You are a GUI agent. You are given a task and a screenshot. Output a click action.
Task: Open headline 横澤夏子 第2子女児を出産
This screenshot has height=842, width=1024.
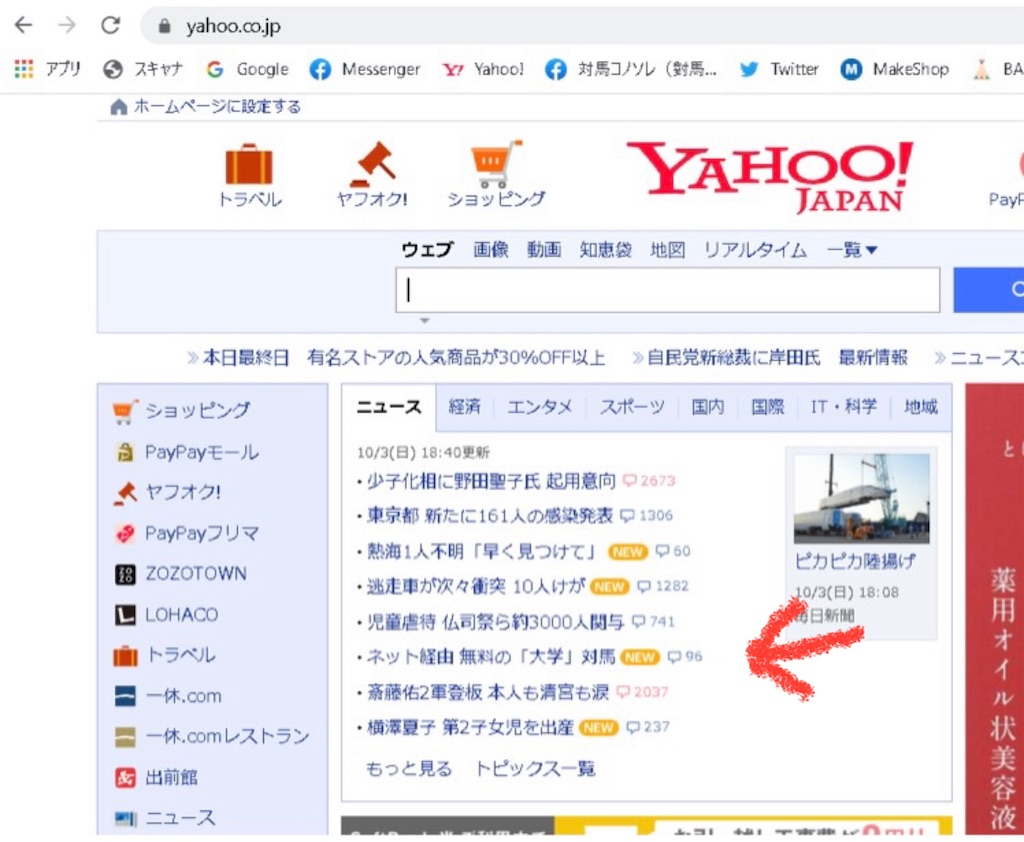pyautogui.click(x=470, y=727)
